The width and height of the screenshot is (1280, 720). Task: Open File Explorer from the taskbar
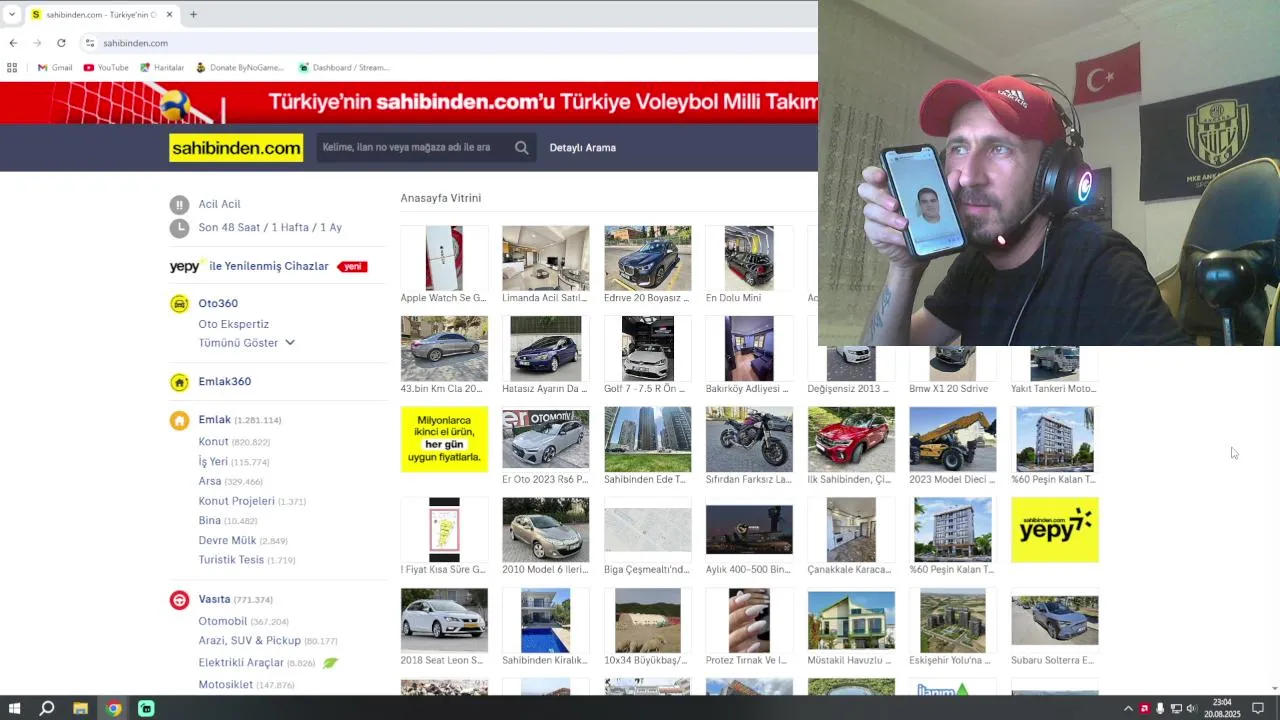(x=80, y=708)
